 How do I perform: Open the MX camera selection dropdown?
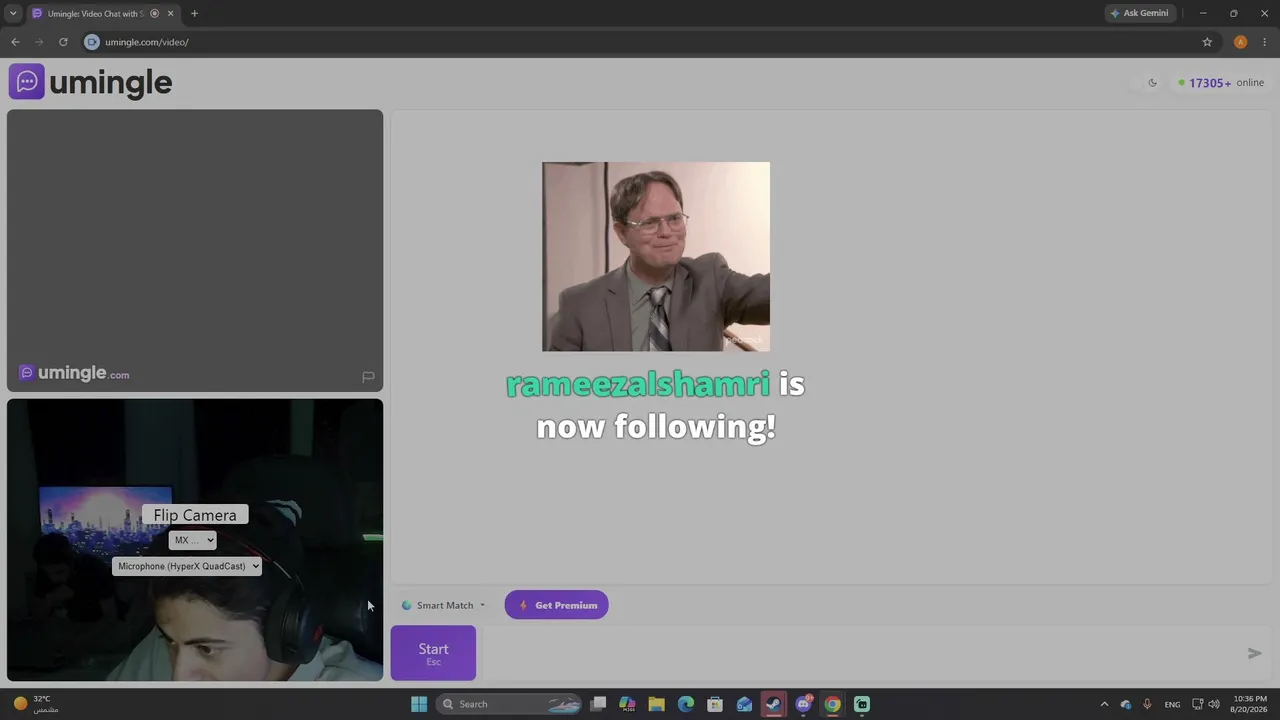(192, 540)
